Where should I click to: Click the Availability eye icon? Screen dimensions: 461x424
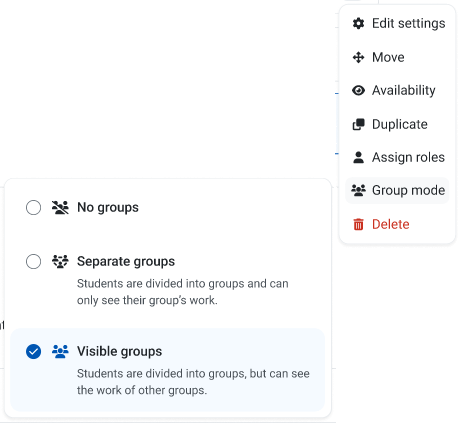[x=358, y=90]
